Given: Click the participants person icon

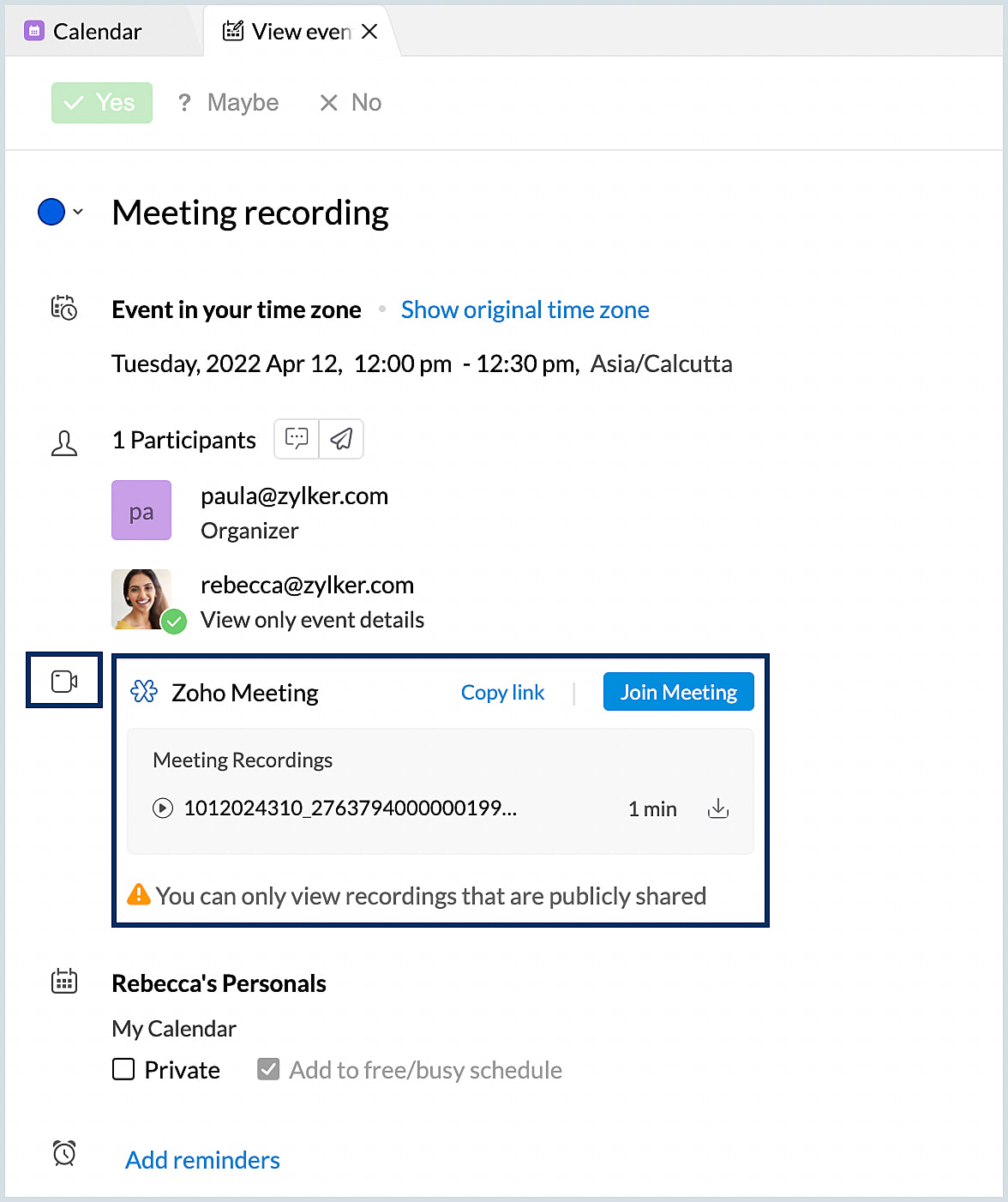Looking at the screenshot, I should (x=64, y=443).
